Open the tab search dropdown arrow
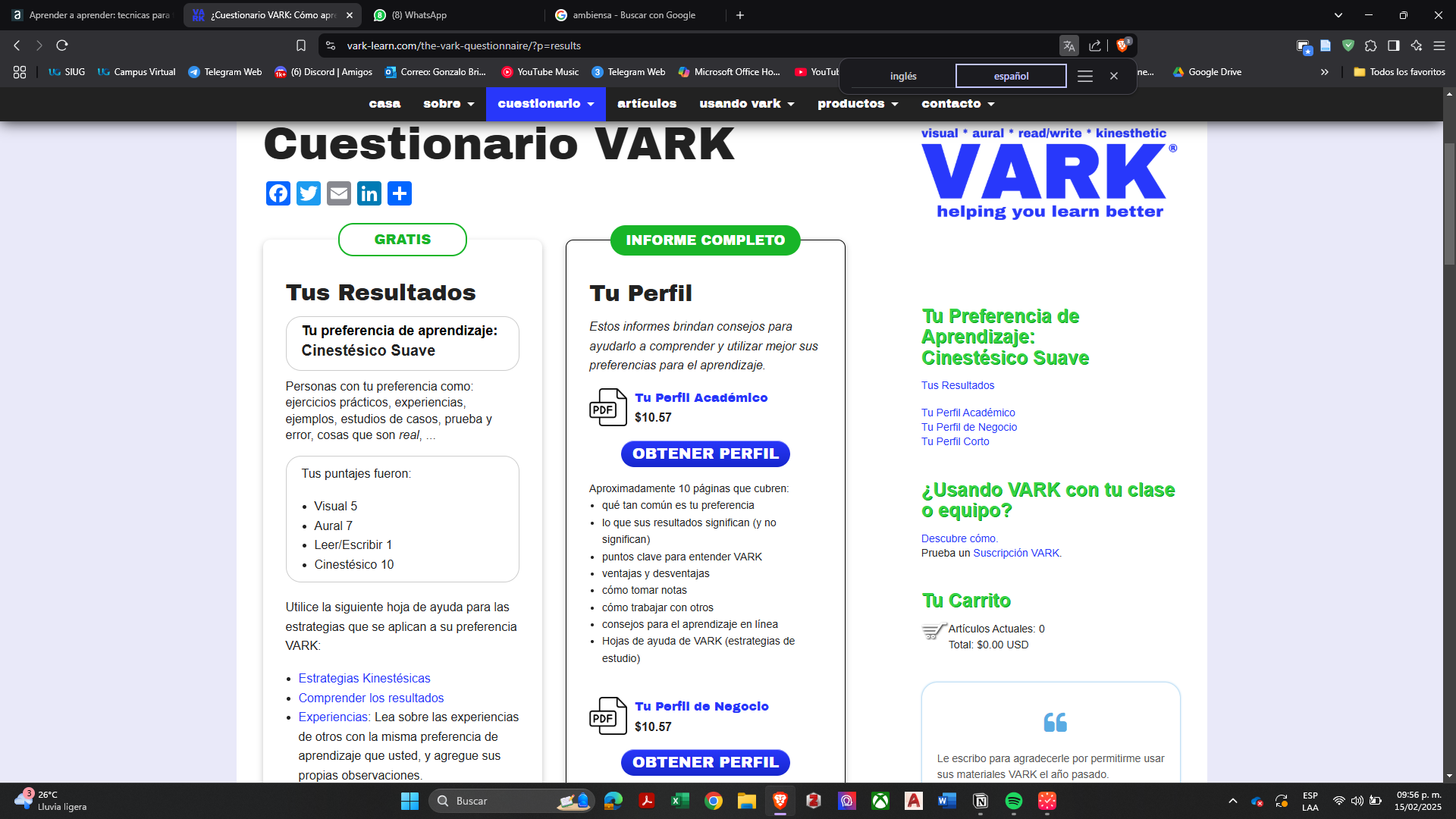The image size is (1456, 819). tap(1338, 15)
